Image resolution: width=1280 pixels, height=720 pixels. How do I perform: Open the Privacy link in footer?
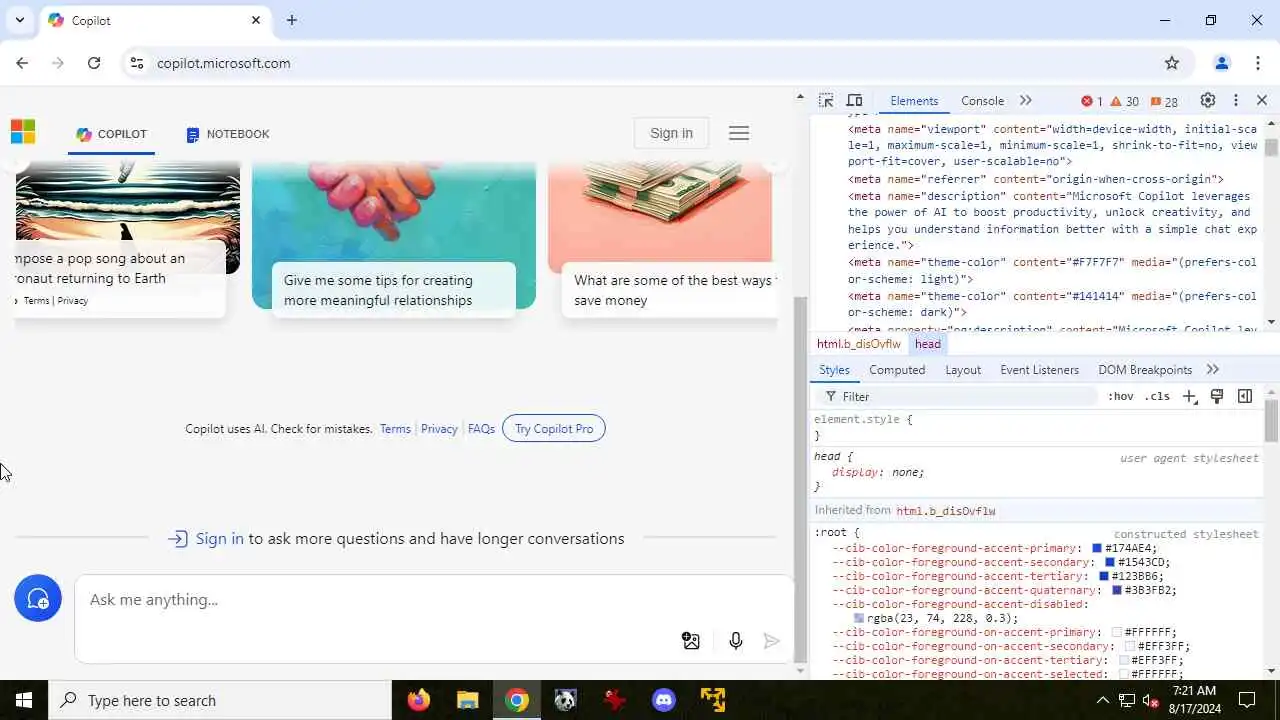[439, 429]
